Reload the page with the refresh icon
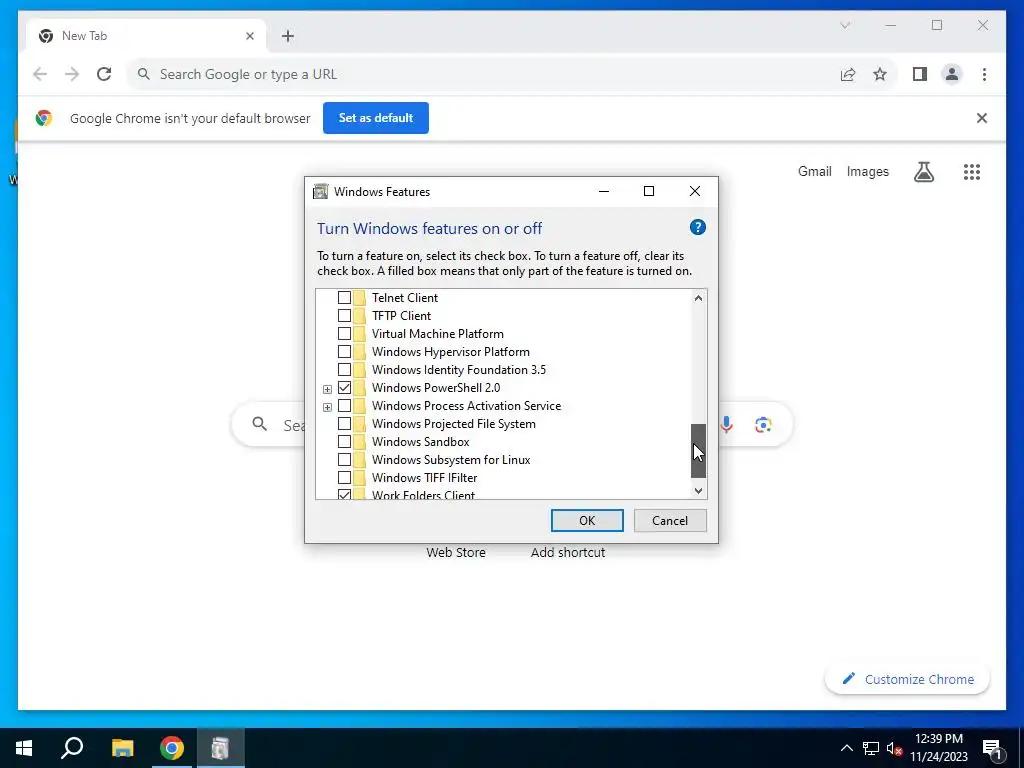The width and height of the screenshot is (1024, 768). coord(104,74)
